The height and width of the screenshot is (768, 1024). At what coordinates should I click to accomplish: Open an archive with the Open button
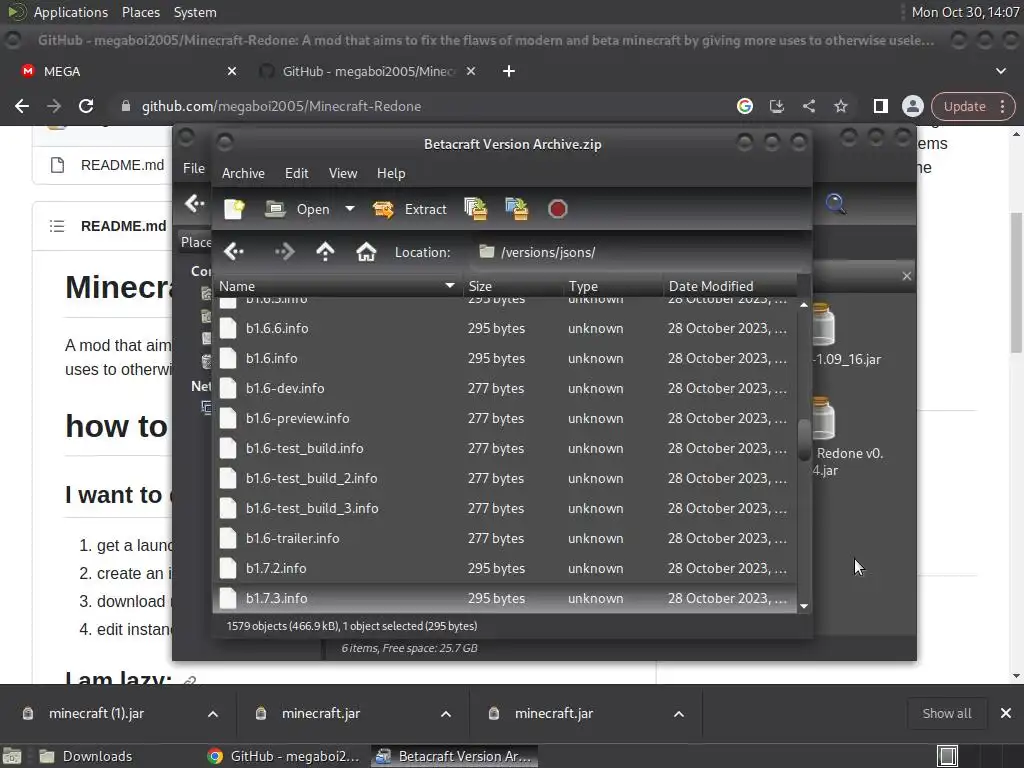298,209
